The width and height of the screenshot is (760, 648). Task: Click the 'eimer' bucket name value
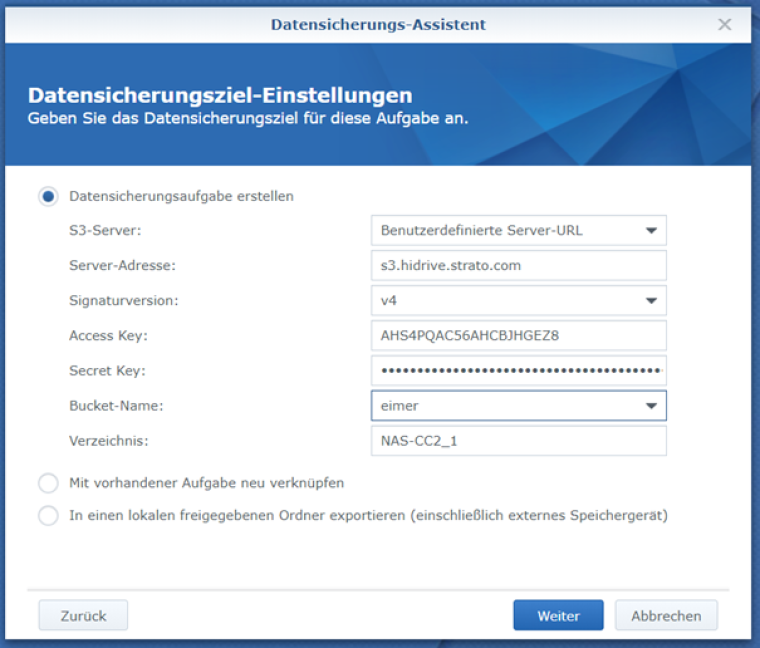[399, 406]
